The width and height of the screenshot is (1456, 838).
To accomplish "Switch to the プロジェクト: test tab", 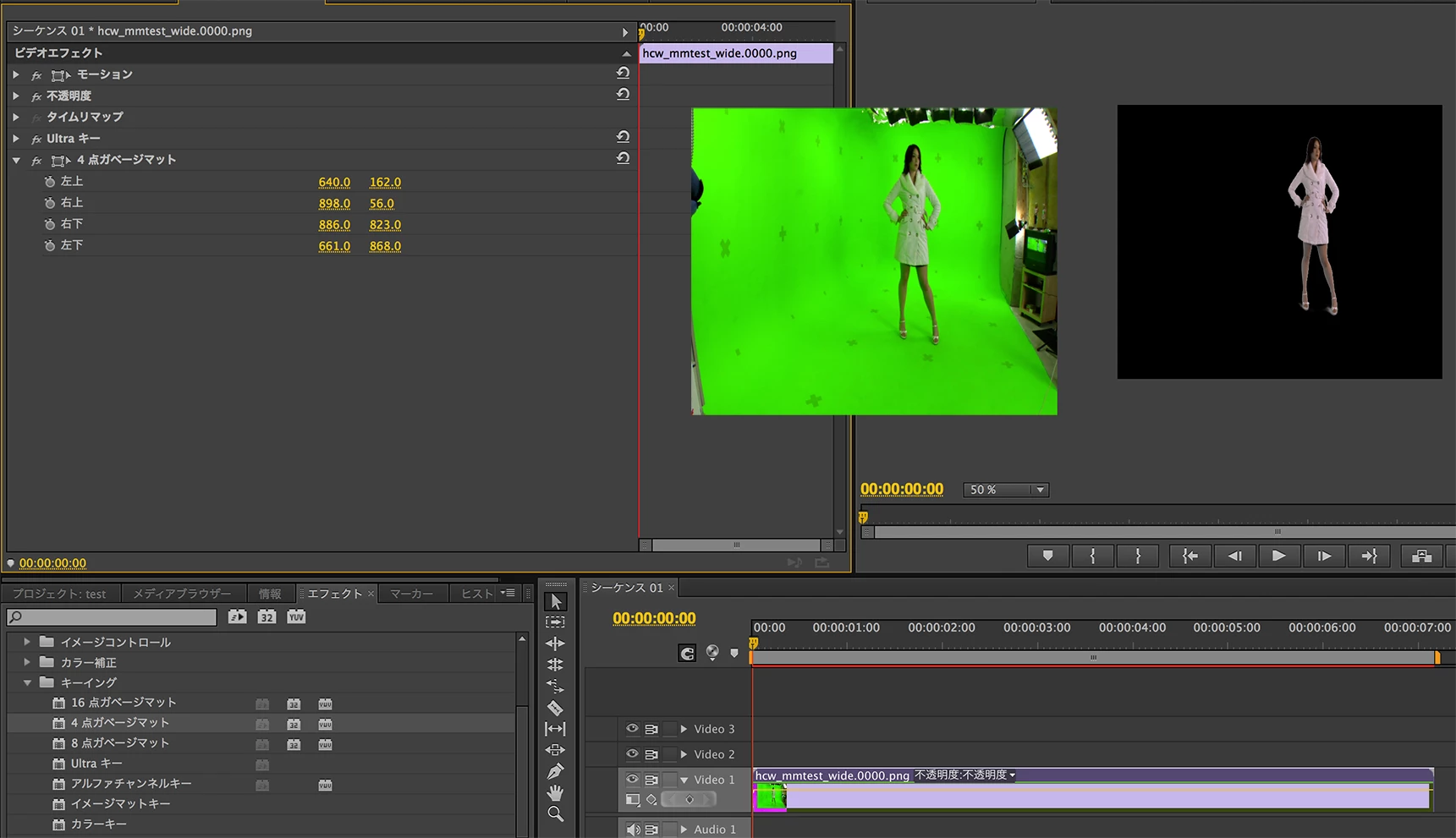I will tap(59, 594).
